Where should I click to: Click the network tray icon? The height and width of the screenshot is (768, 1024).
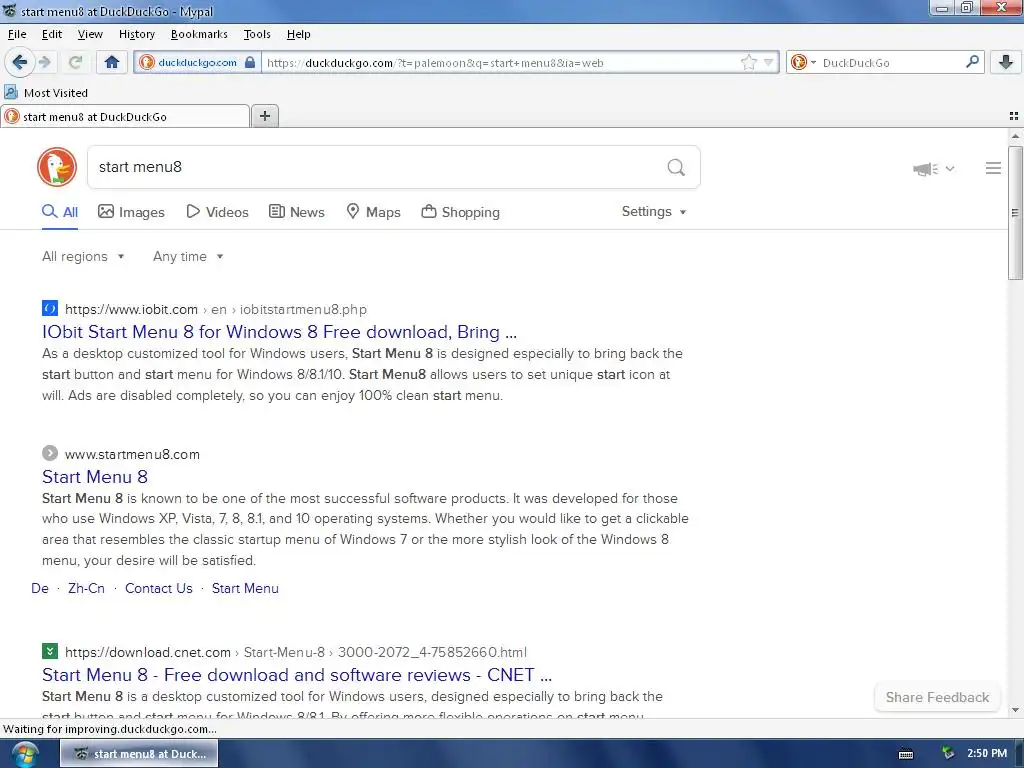pyautogui.click(x=948, y=754)
